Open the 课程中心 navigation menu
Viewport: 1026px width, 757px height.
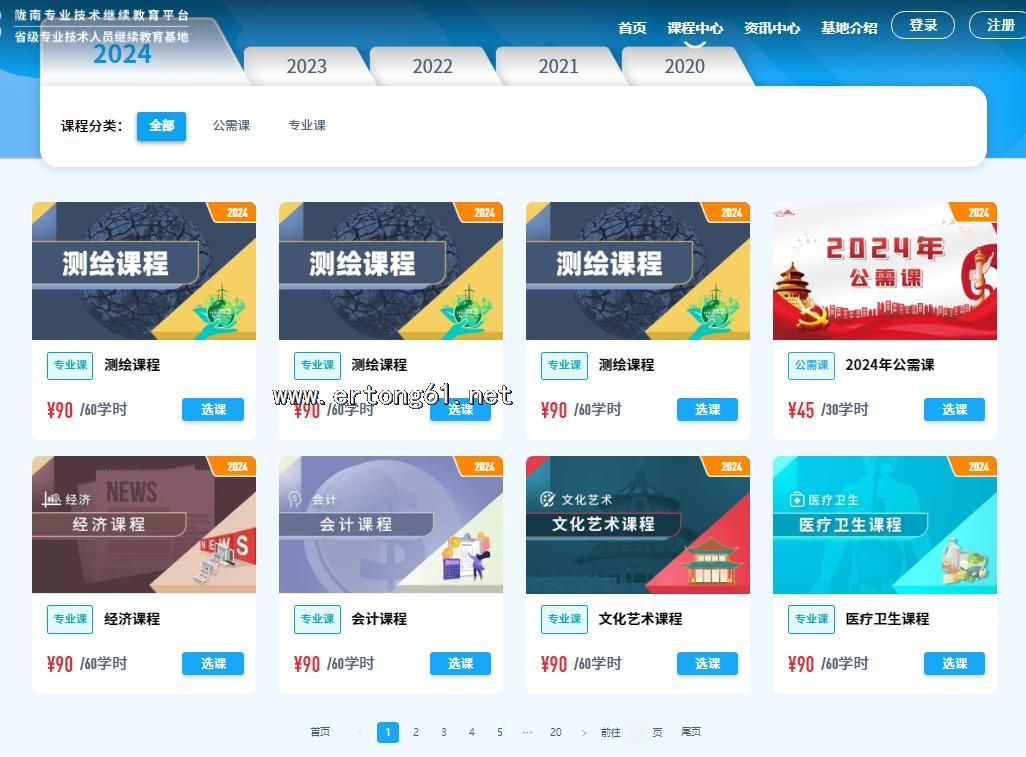coord(695,28)
